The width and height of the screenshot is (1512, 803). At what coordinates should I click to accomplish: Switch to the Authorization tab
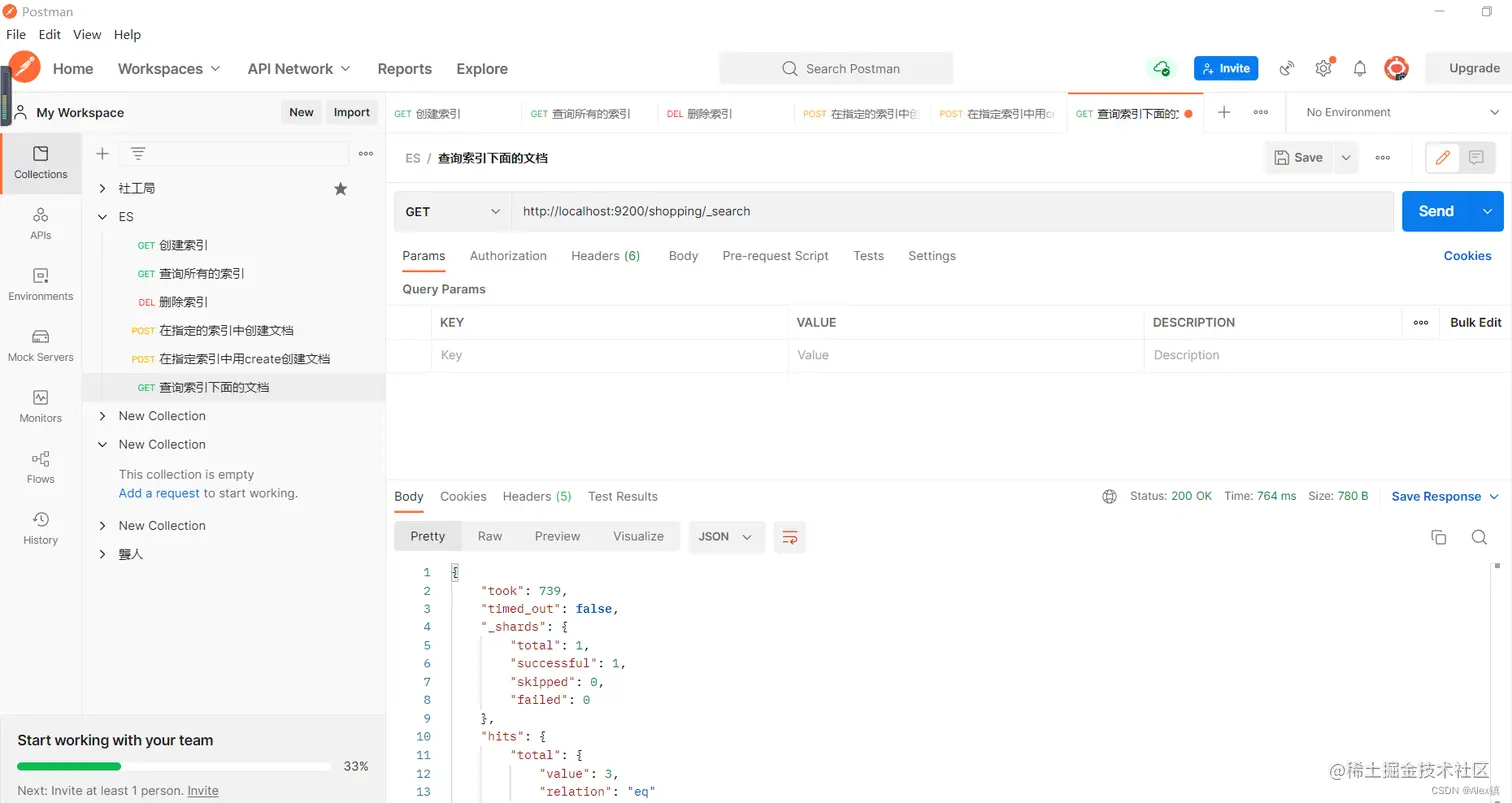coord(508,255)
